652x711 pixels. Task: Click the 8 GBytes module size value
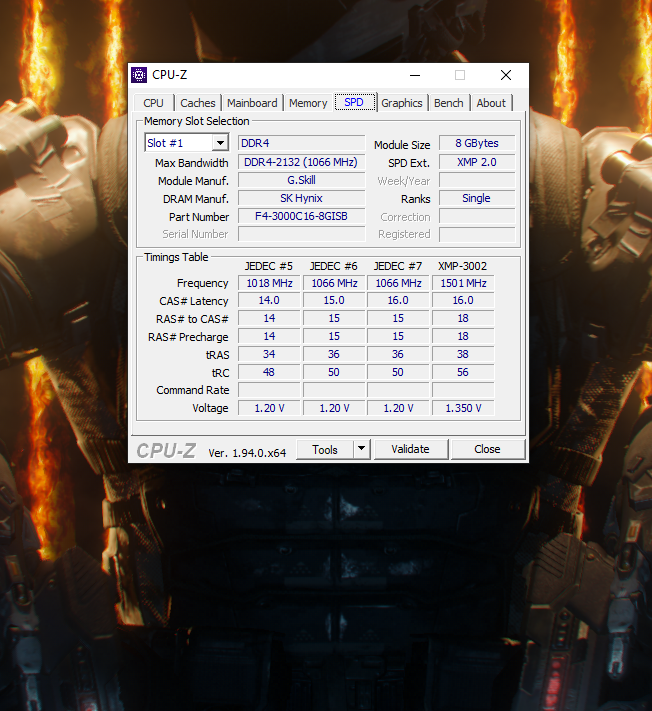(477, 143)
